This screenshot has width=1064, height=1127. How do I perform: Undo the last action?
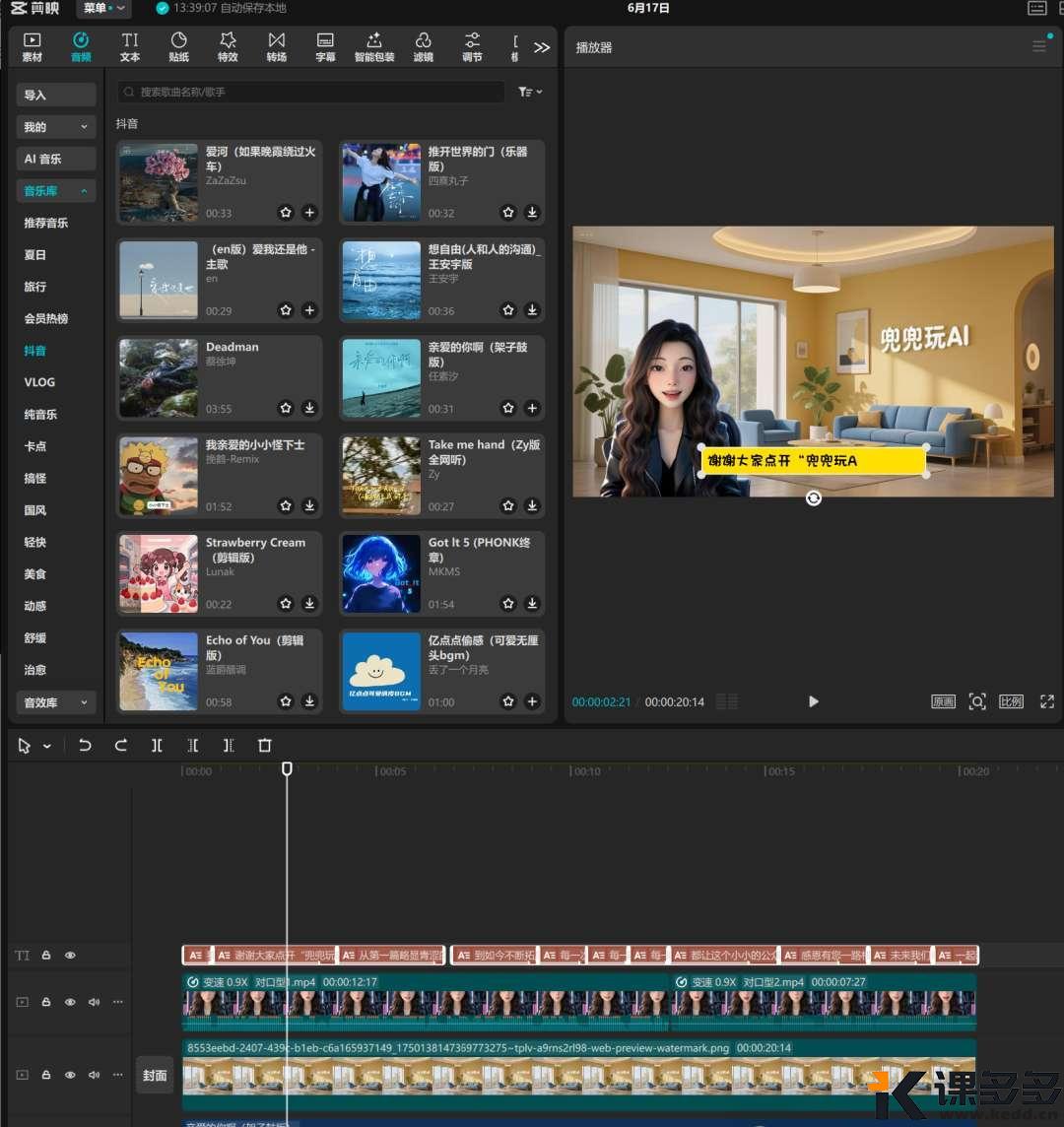point(85,746)
